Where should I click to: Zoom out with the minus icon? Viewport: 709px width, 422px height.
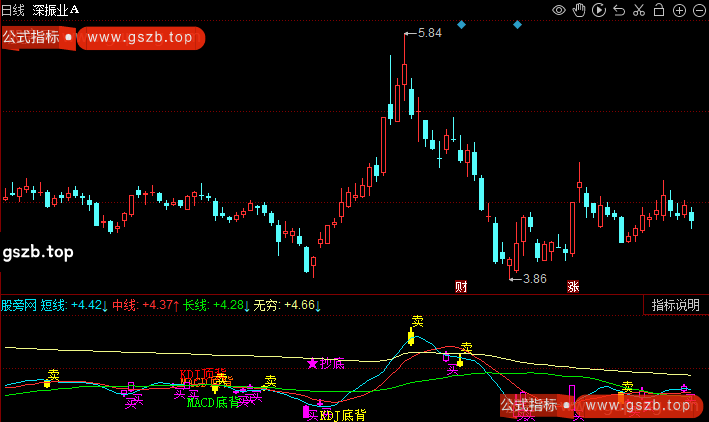pos(697,11)
